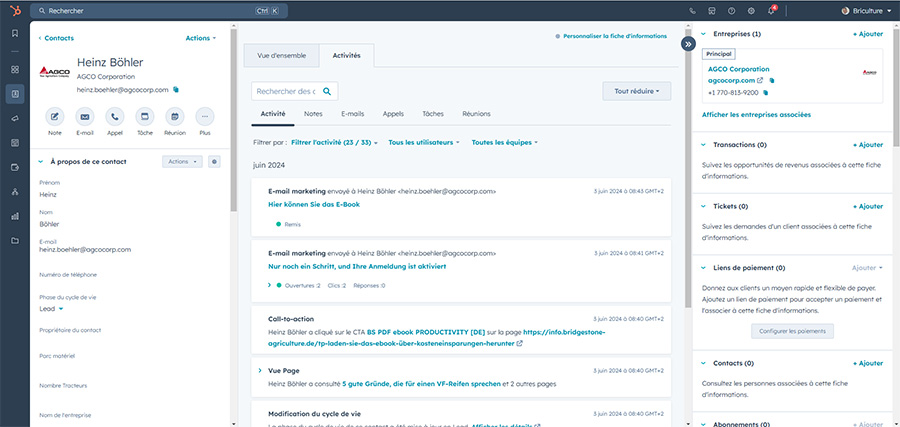The image size is (900, 427).
Task: Open the calling phone icon in top bar
Action: [693, 10]
